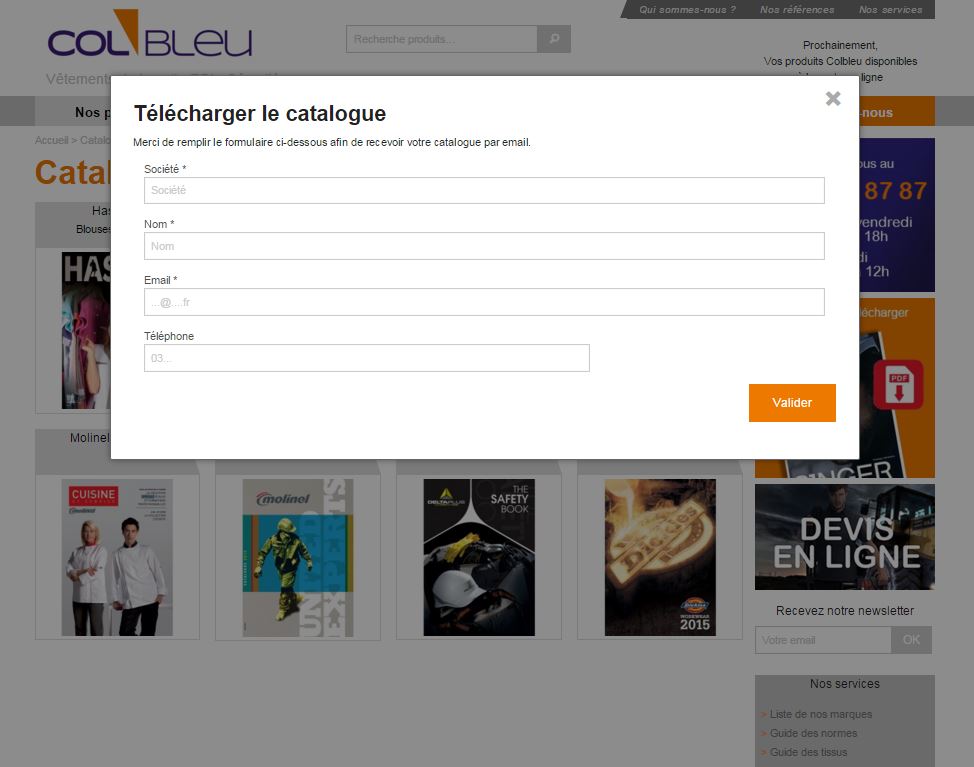Click the Devis en ligne banner
The height and width of the screenshot is (767, 974).
click(x=845, y=537)
